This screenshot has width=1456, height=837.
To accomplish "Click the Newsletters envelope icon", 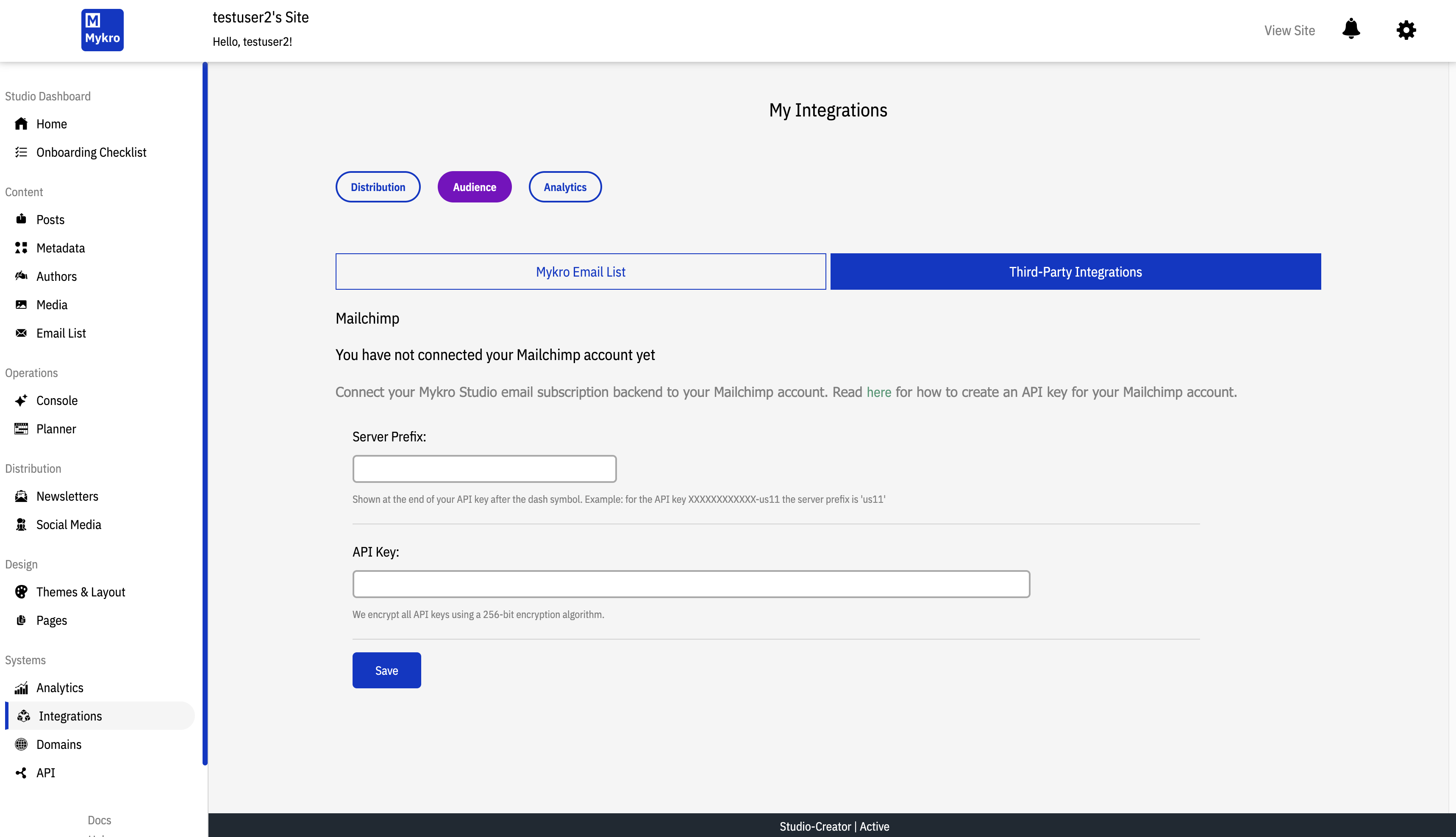I will tap(21, 496).
